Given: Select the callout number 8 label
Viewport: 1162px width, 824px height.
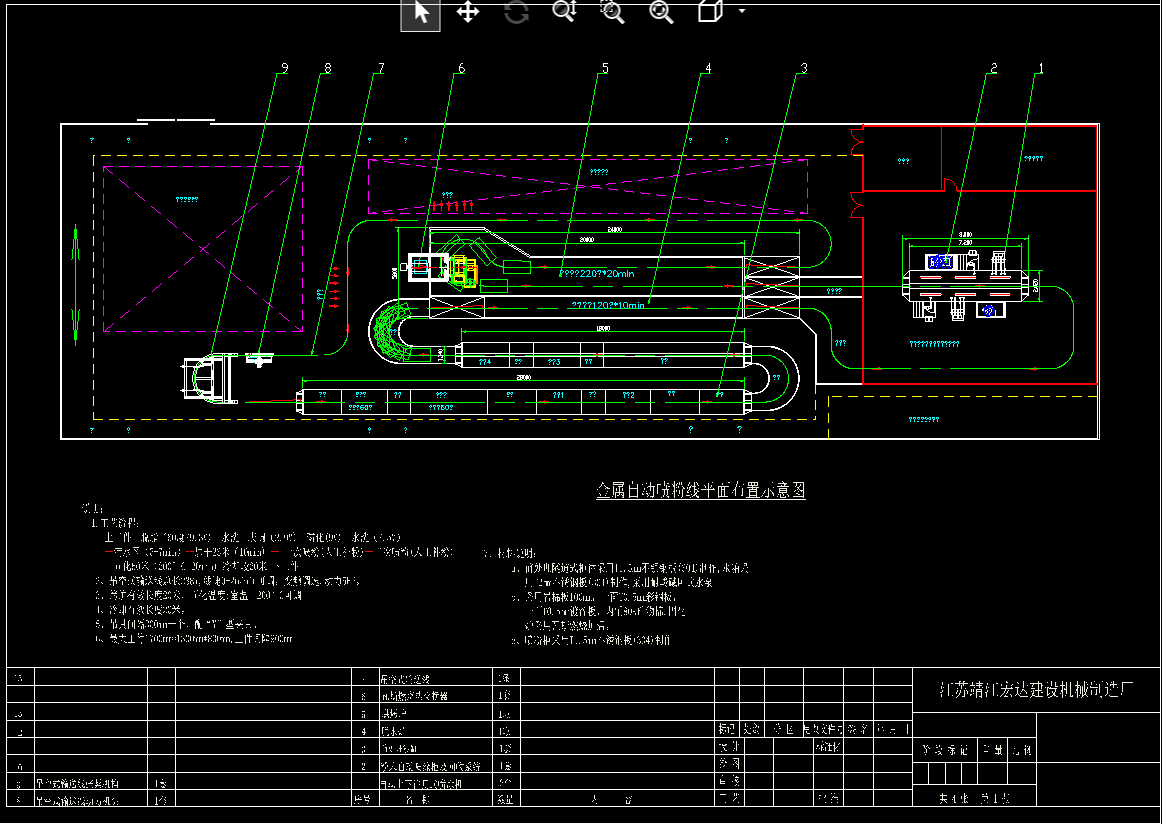Looking at the screenshot, I should pyautogui.click(x=328, y=68).
